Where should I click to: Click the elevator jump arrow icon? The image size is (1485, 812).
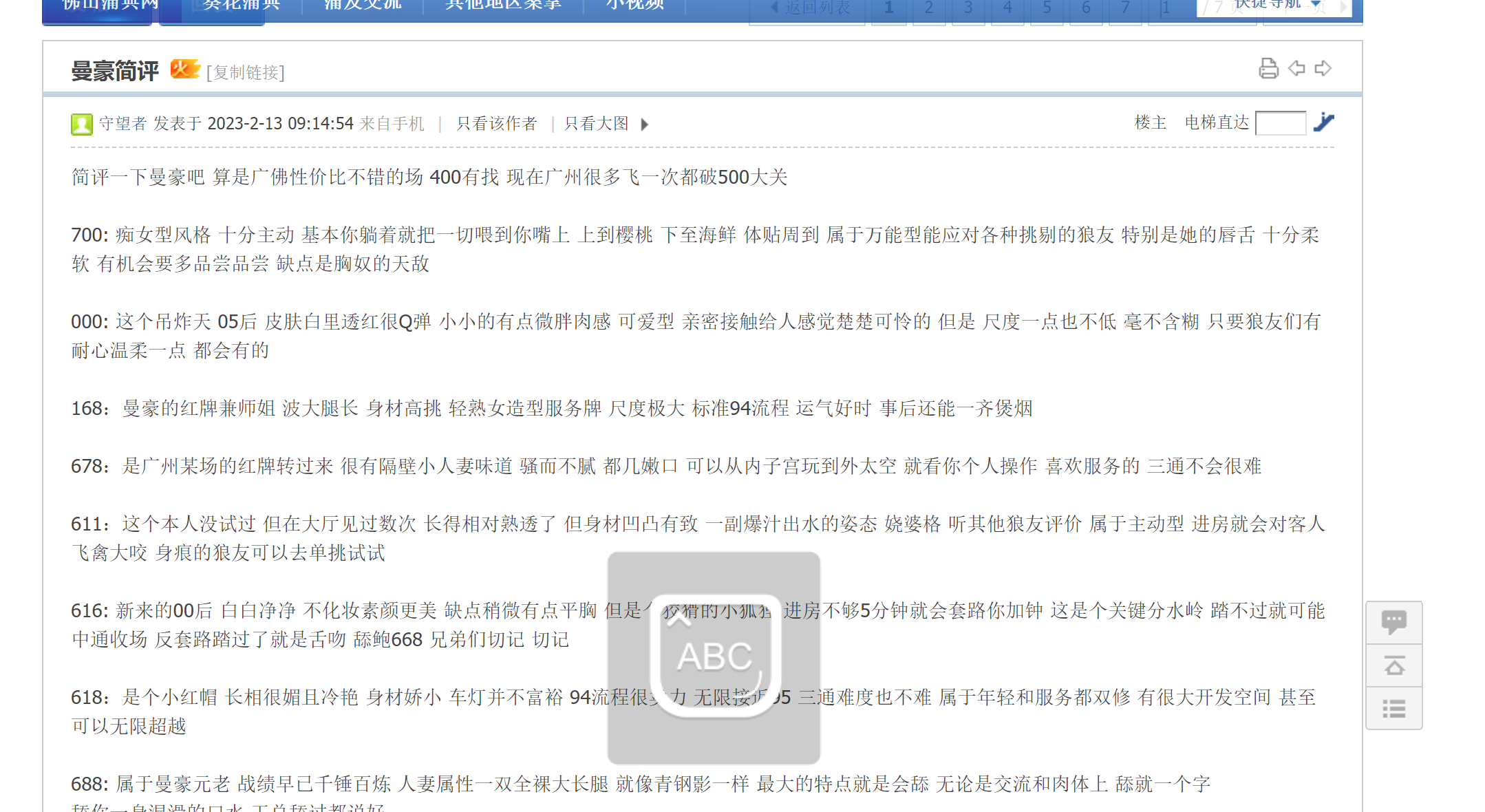point(1323,123)
